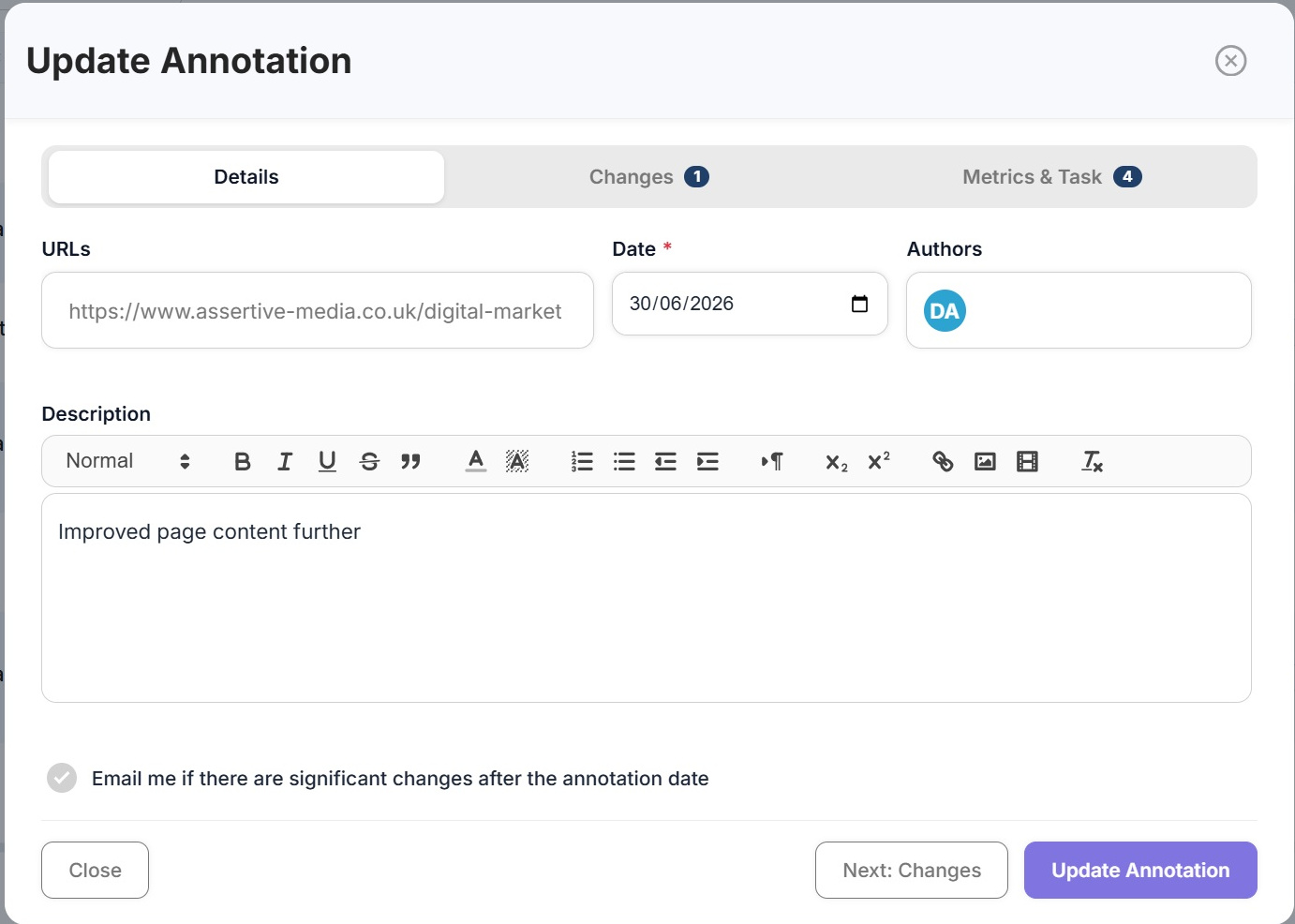This screenshot has height=924, width=1295.
Task: Click the DA author avatar
Action: (x=945, y=311)
